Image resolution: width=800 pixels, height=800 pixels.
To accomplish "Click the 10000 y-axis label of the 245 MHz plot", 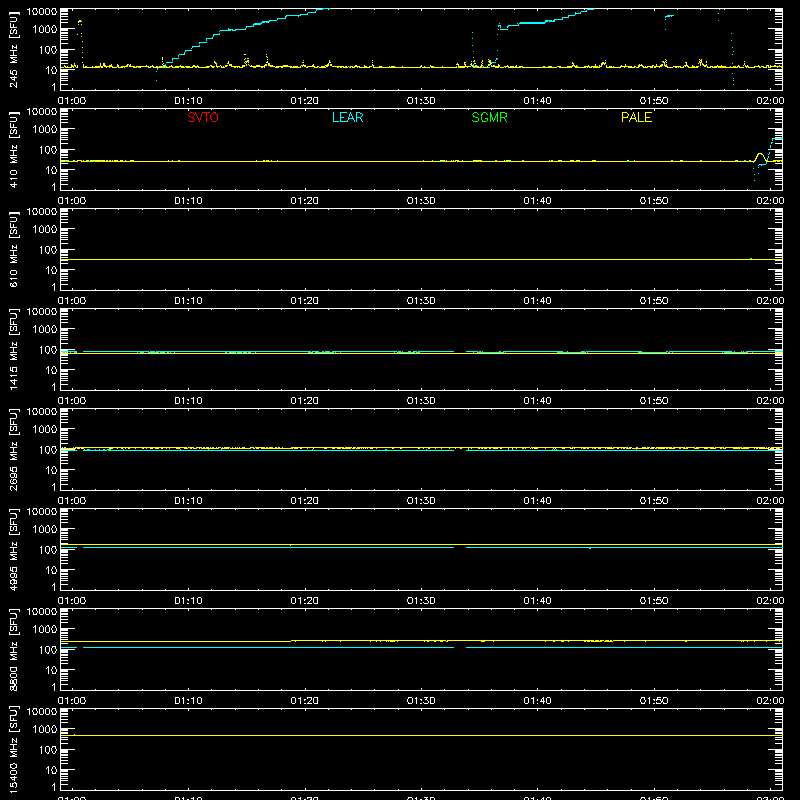I will tap(42, 11).
